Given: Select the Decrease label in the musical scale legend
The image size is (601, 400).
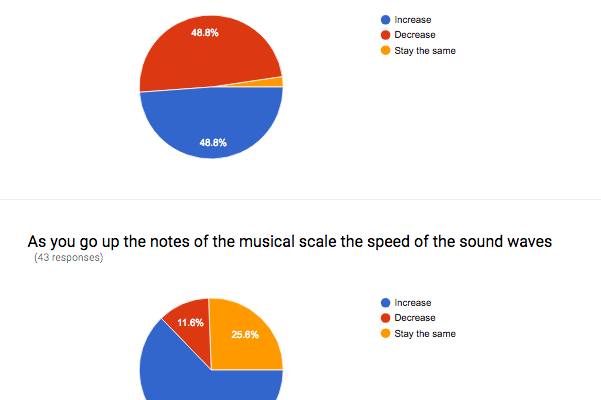Looking at the screenshot, I should 415,318.
